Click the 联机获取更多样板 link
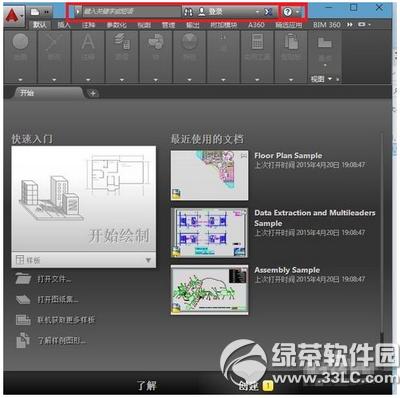The image size is (400, 398). coord(66,320)
